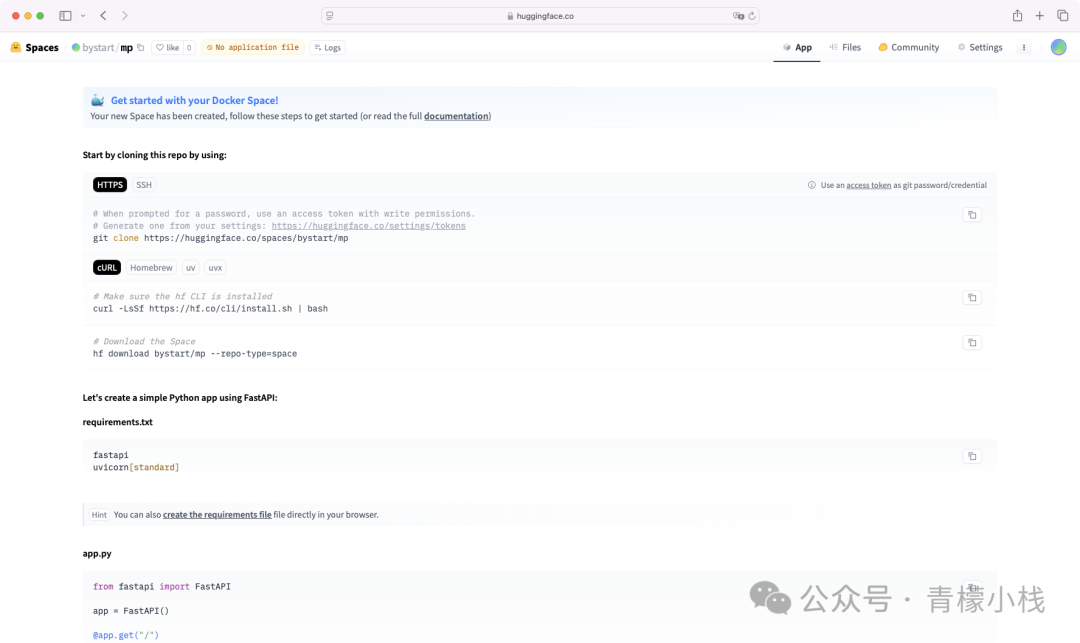Open the three-dot more options menu
1080x643 pixels.
coord(1024,48)
